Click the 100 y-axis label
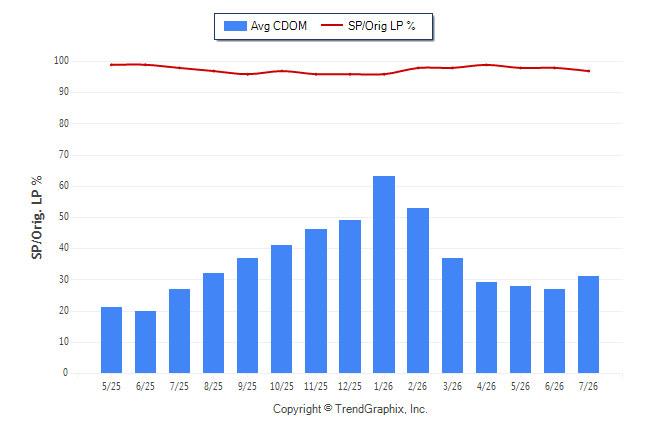This screenshot has width=646, height=434. coord(61,61)
